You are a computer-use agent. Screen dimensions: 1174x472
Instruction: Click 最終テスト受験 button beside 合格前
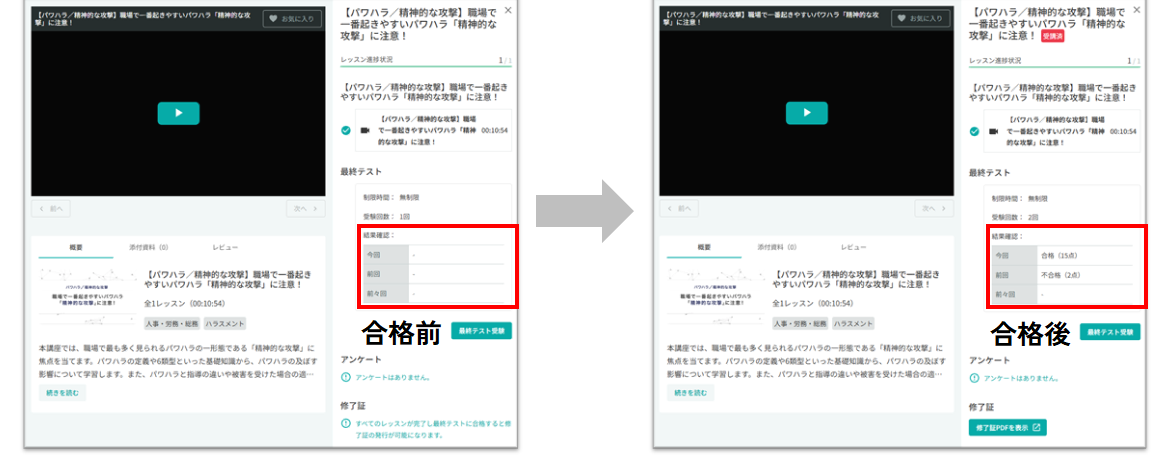pyautogui.click(x=481, y=331)
